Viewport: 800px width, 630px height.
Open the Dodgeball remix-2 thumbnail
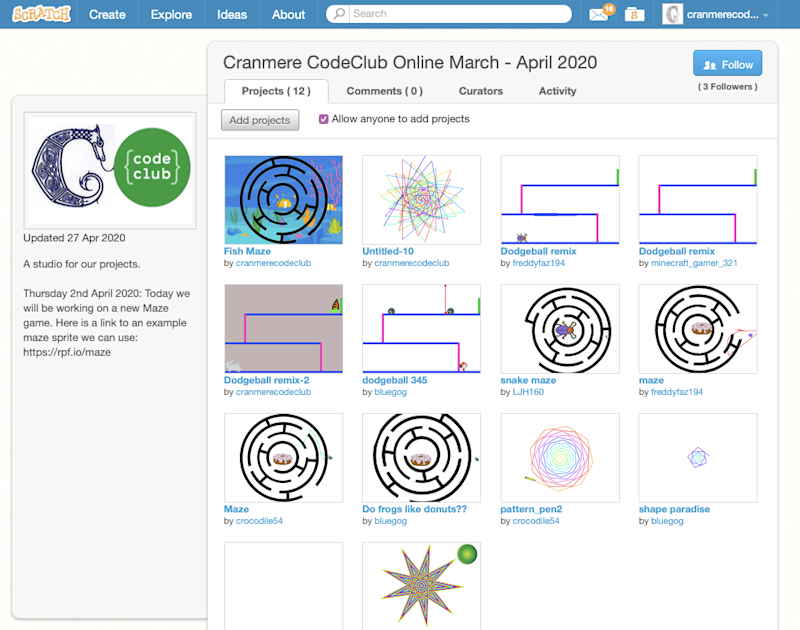pos(284,329)
